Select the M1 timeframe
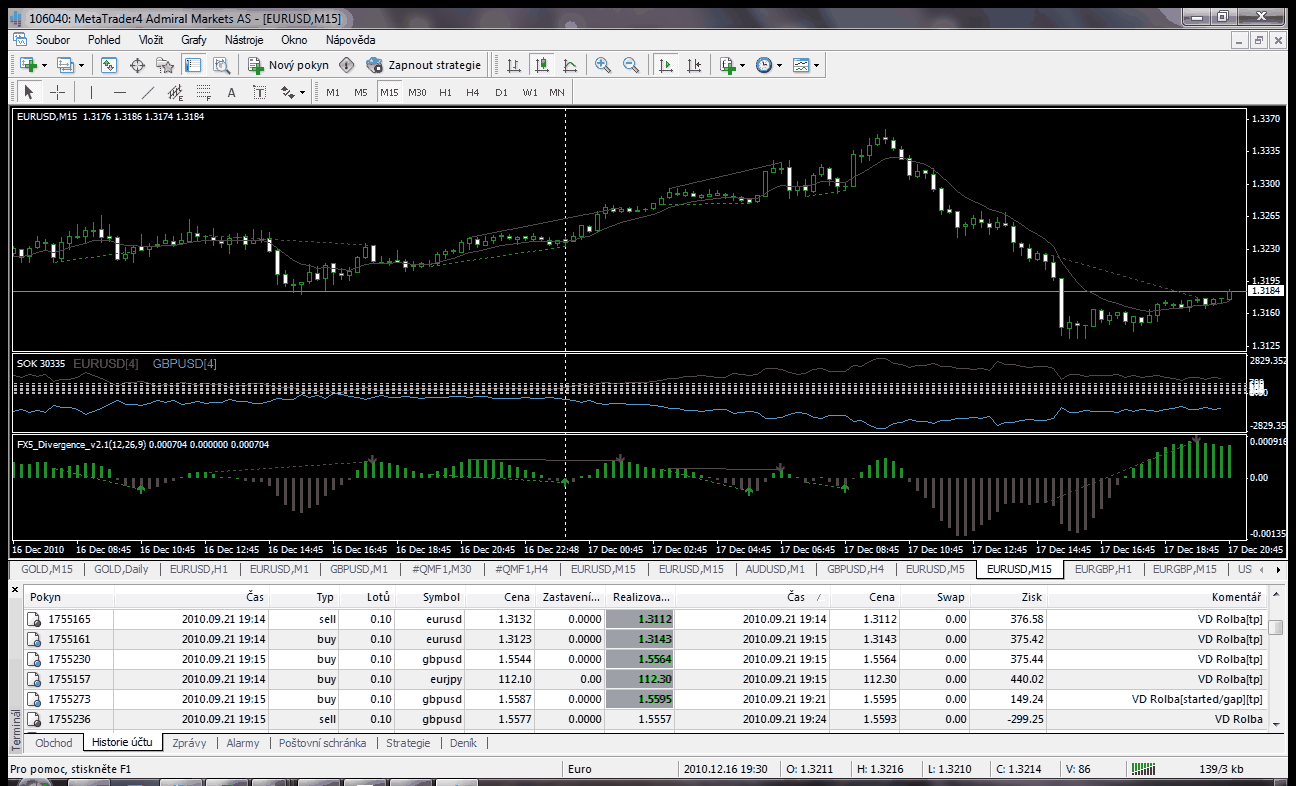 pos(333,92)
